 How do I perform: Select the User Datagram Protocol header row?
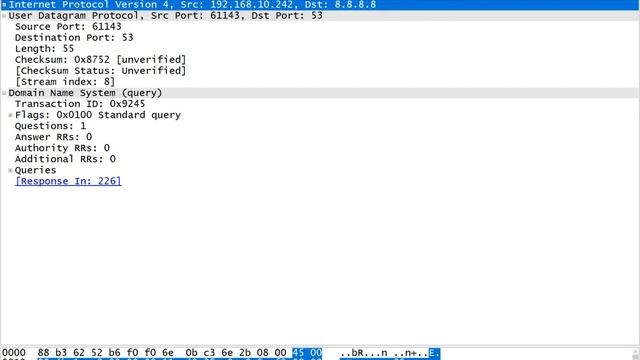pos(320,16)
